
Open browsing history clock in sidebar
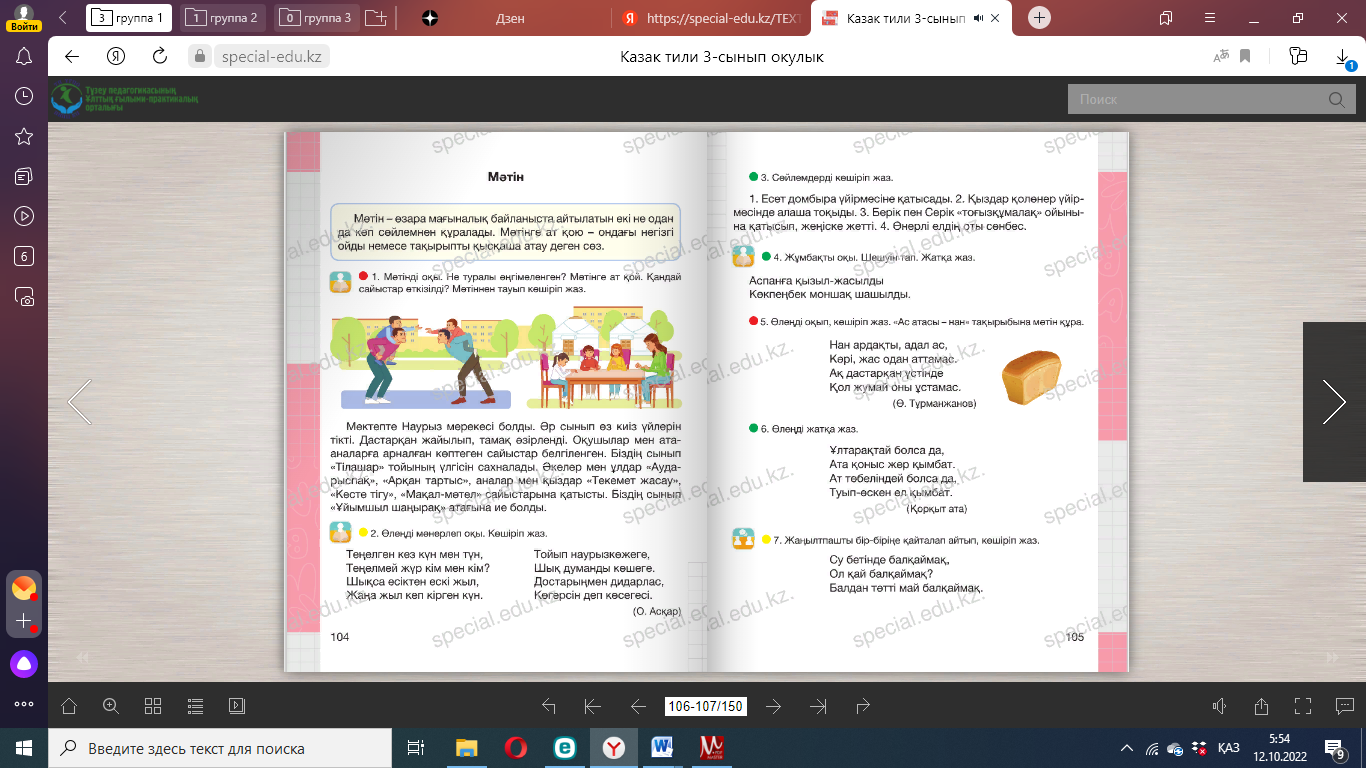(x=25, y=96)
